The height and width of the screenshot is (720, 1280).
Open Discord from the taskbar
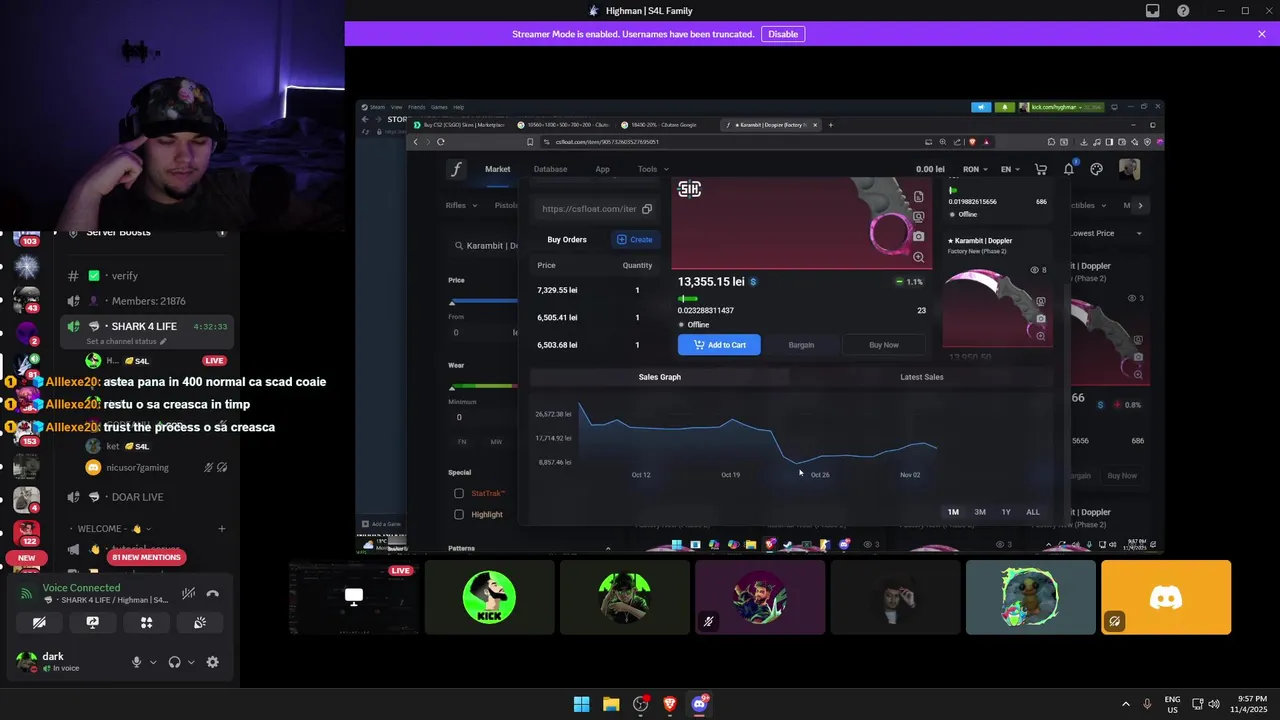[699, 704]
